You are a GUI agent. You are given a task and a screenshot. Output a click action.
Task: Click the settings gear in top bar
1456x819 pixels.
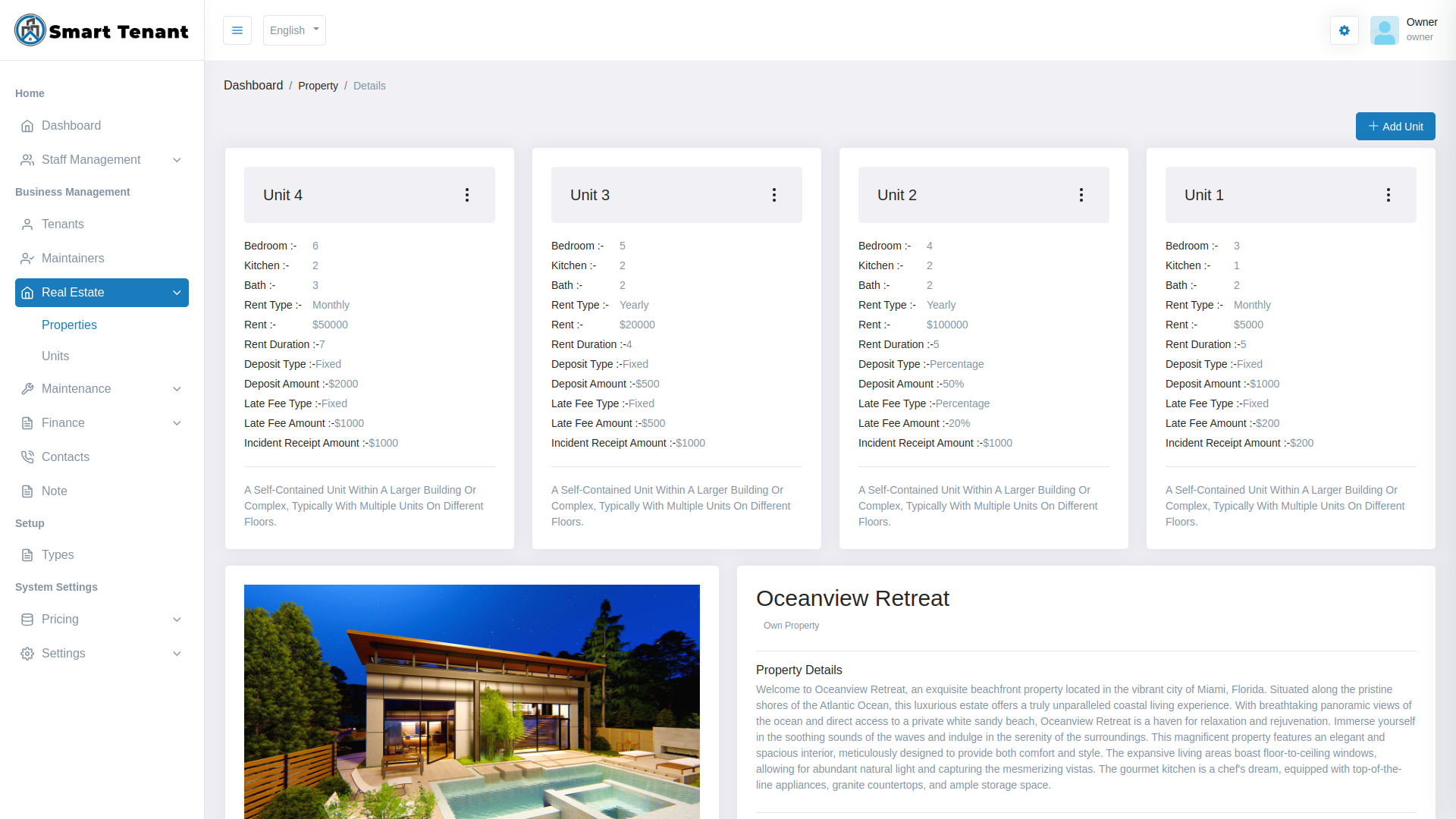click(x=1344, y=30)
